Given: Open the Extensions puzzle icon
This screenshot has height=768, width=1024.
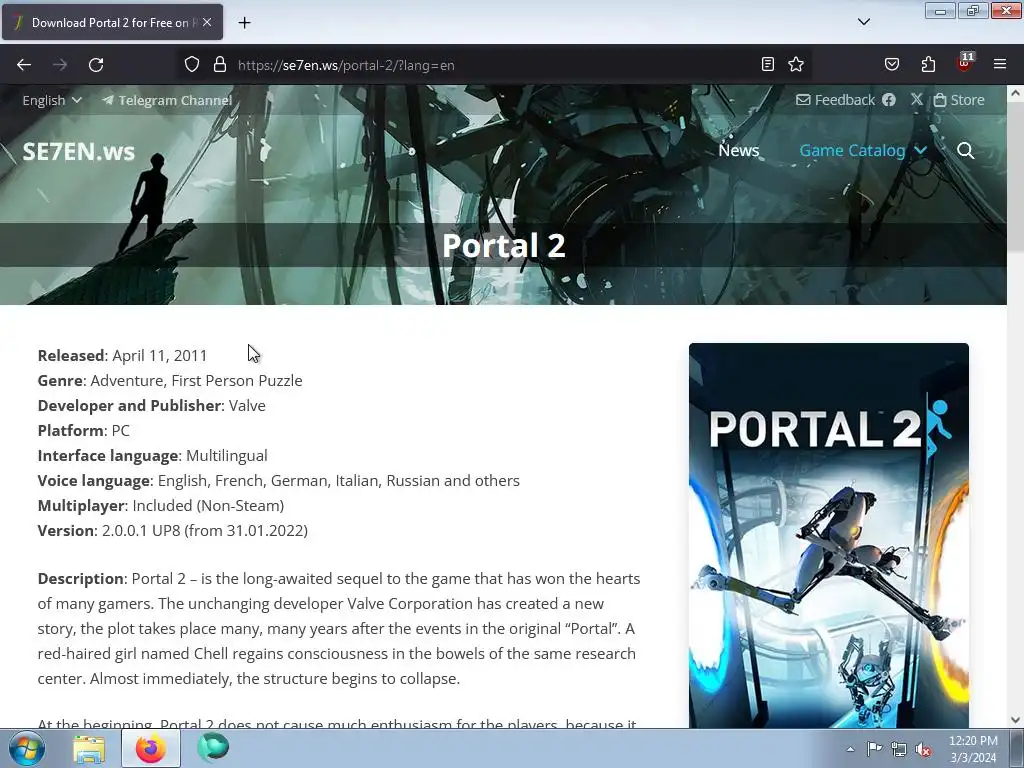Looking at the screenshot, I should 928,64.
